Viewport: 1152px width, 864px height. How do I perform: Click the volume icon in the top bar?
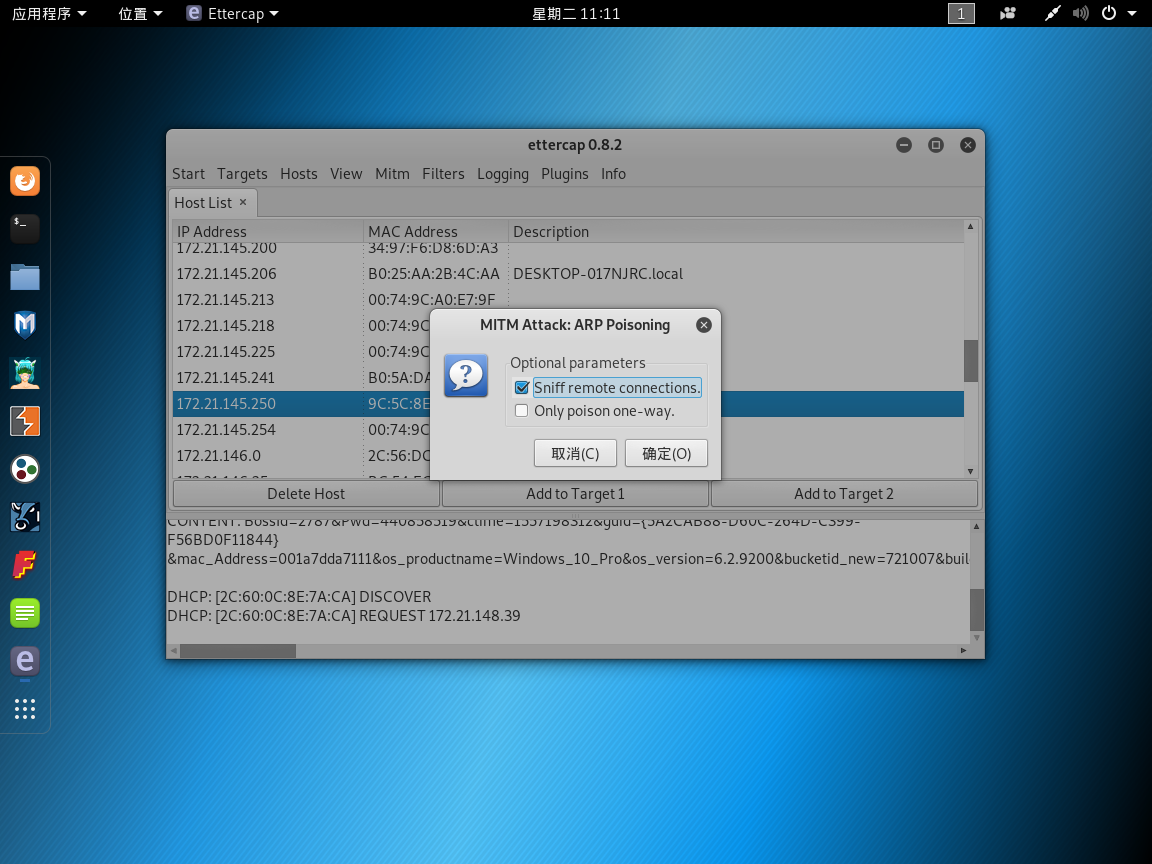1080,13
